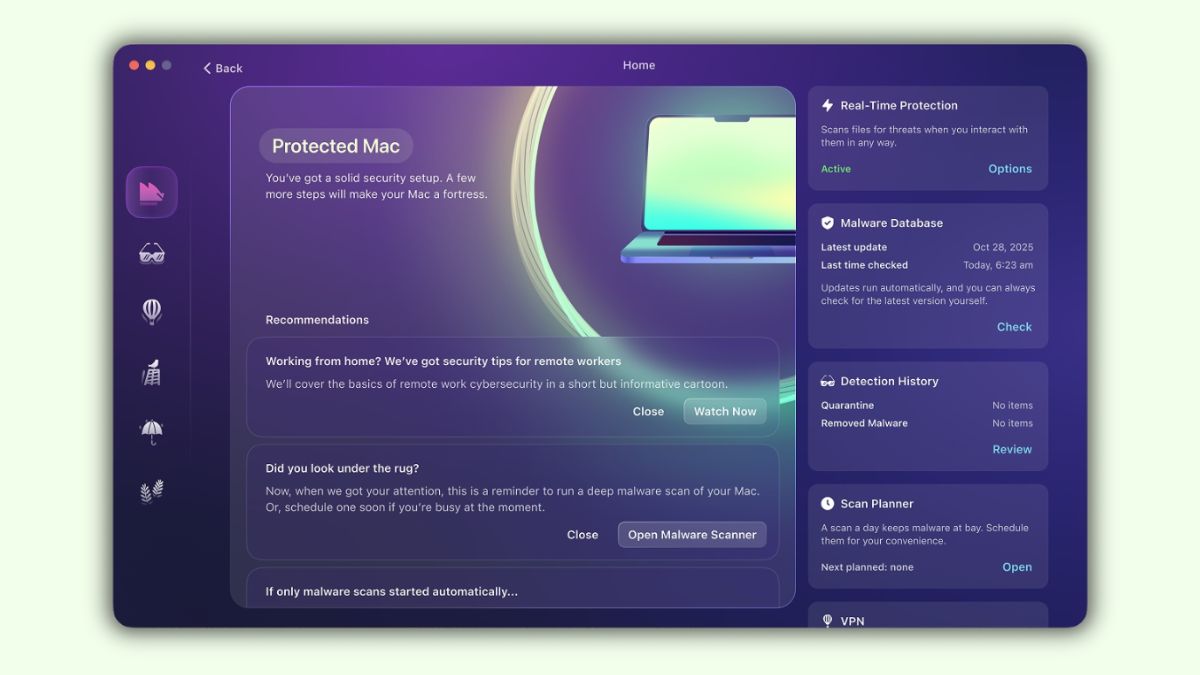Click the shield icon beside Malware Database
This screenshot has height=675, width=1200.
point(827,223)
